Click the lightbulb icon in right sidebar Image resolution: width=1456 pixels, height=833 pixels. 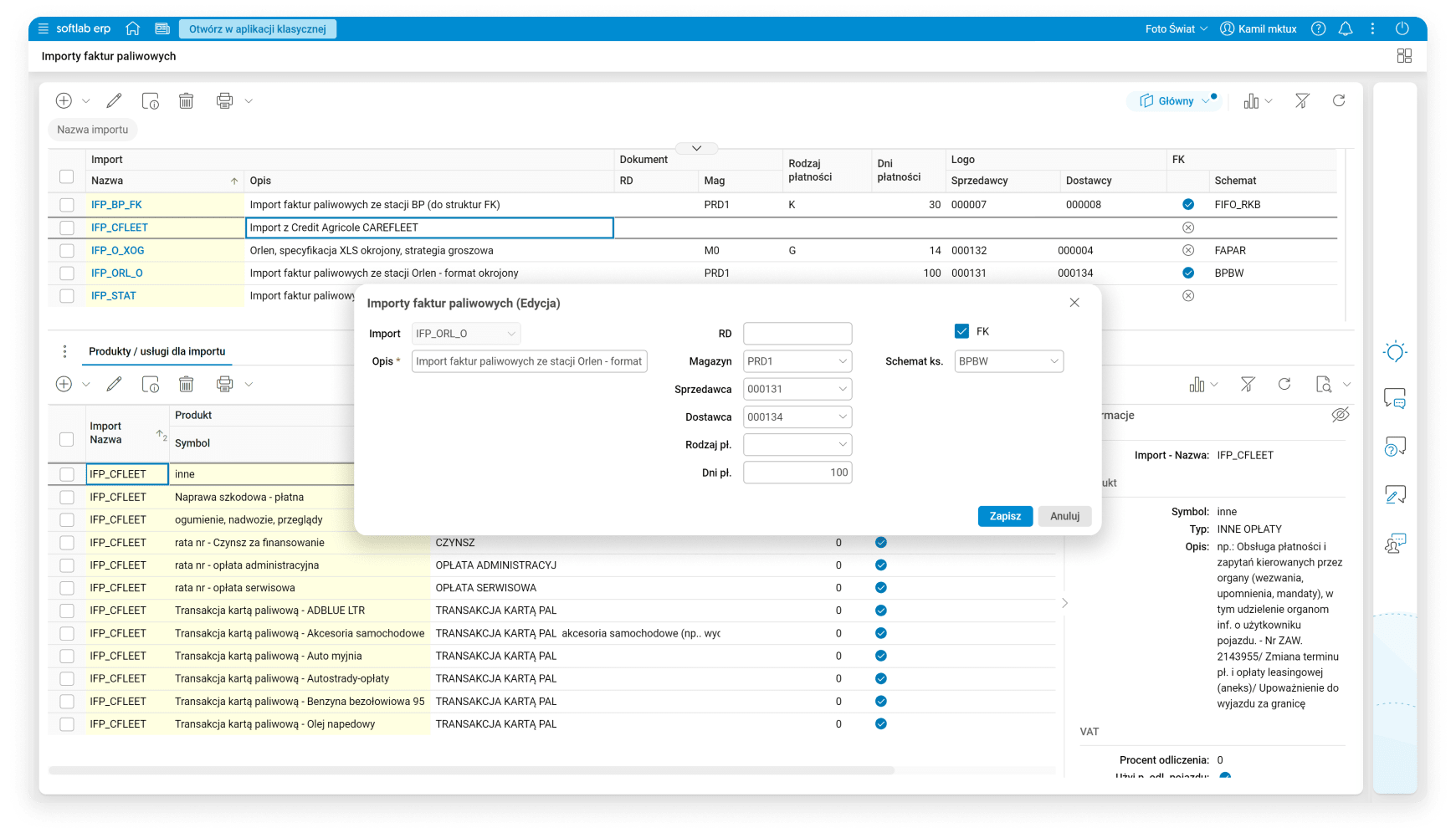(1395, 352)
